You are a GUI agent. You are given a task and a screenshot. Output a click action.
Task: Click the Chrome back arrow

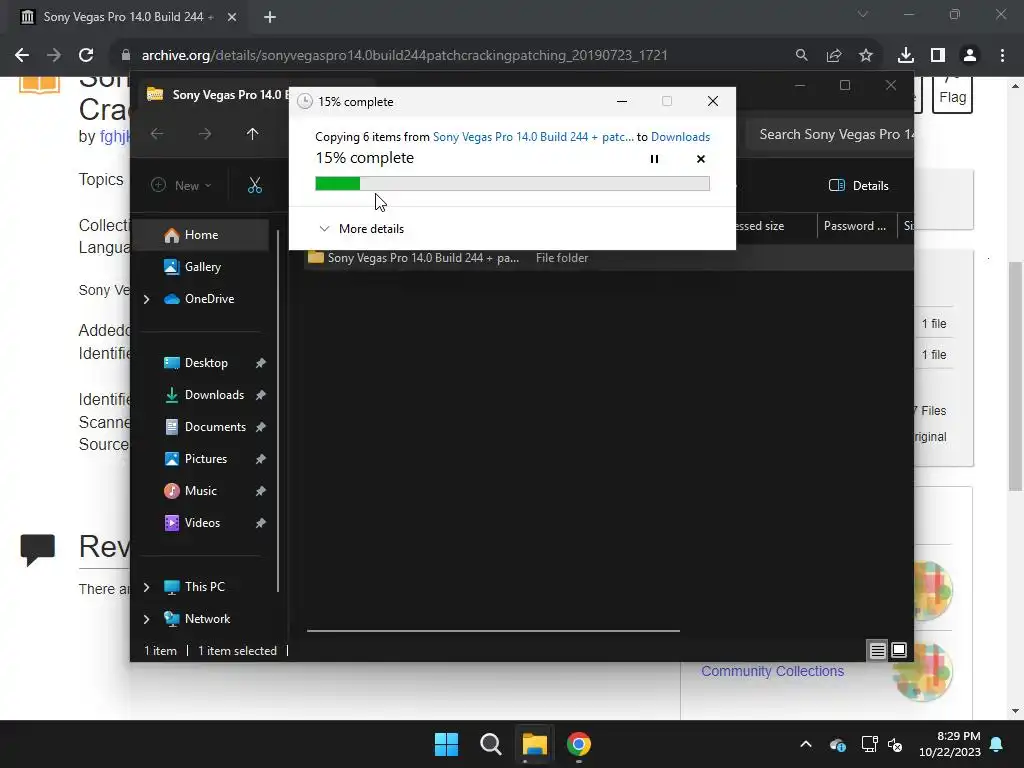click(x=22, y=56)
